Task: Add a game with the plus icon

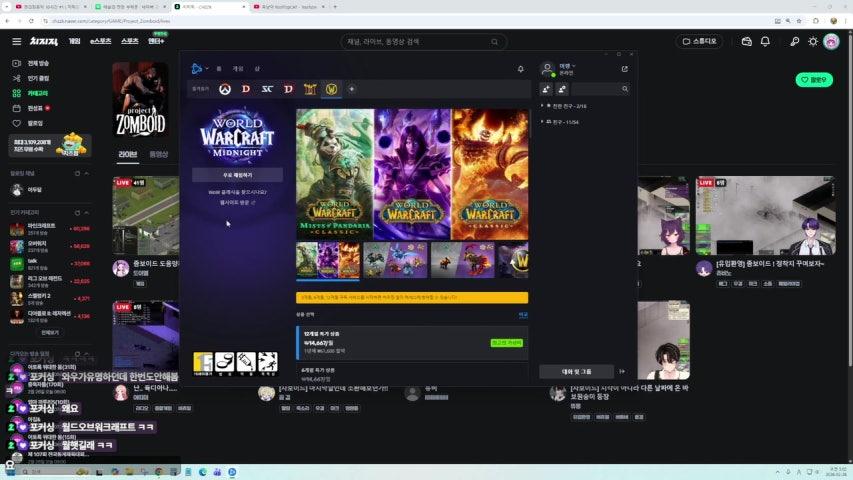Action: pyautogui.click(x=352, y=89)
